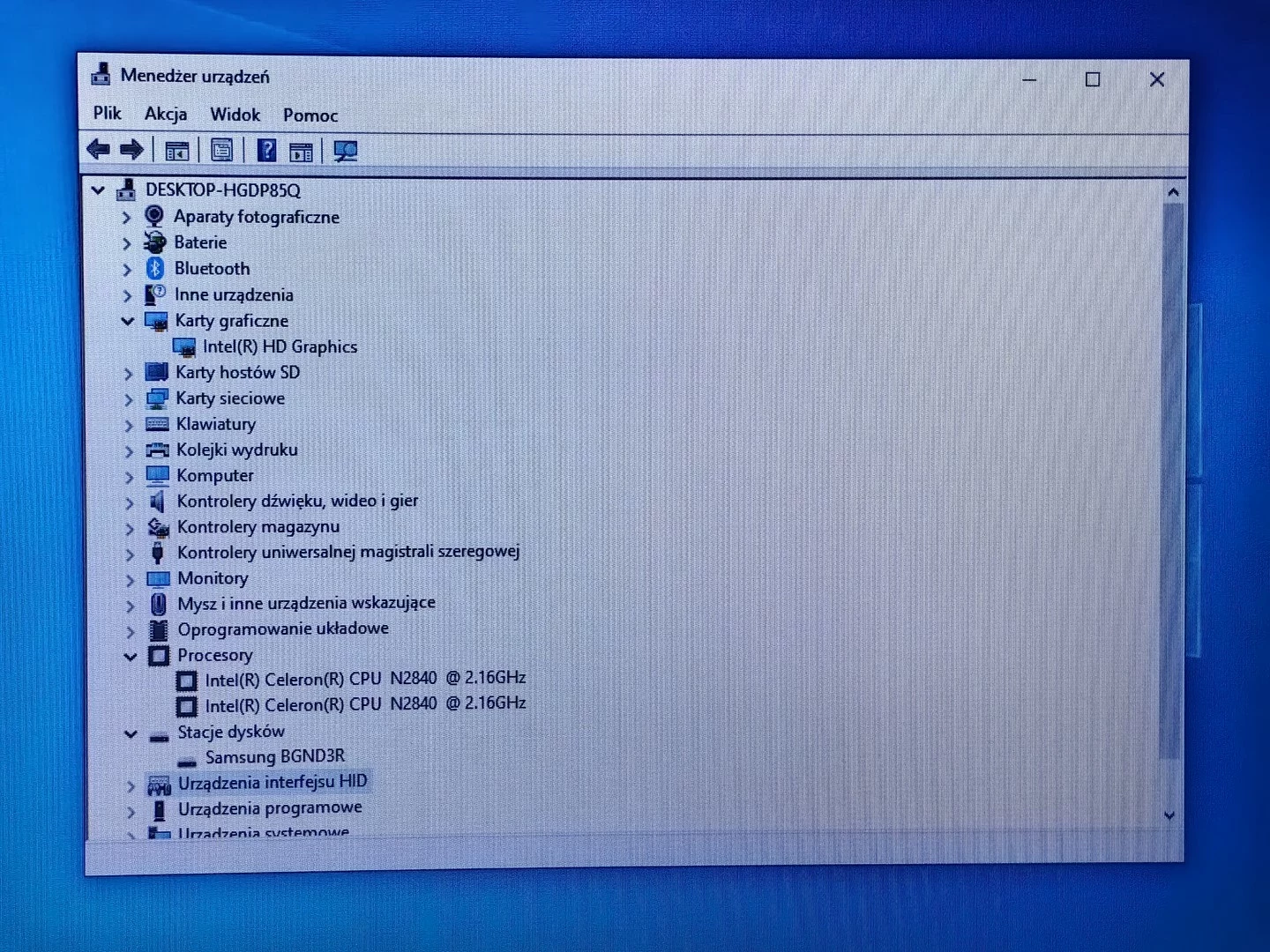Click the Monitory screen icon
The height and width of the screenshot is (952, 1270).
tap(159, 578)
